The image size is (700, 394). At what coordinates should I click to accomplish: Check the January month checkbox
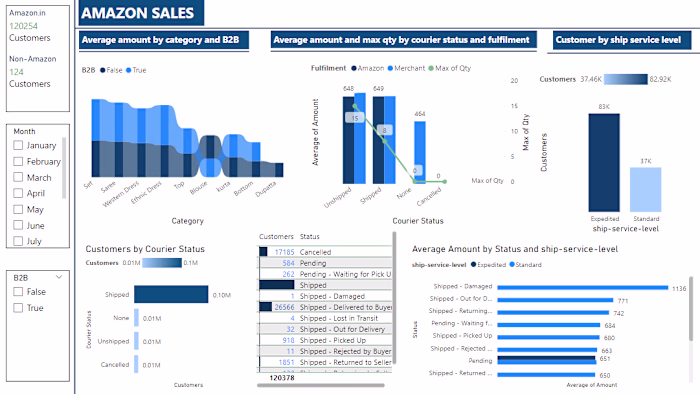18,145
